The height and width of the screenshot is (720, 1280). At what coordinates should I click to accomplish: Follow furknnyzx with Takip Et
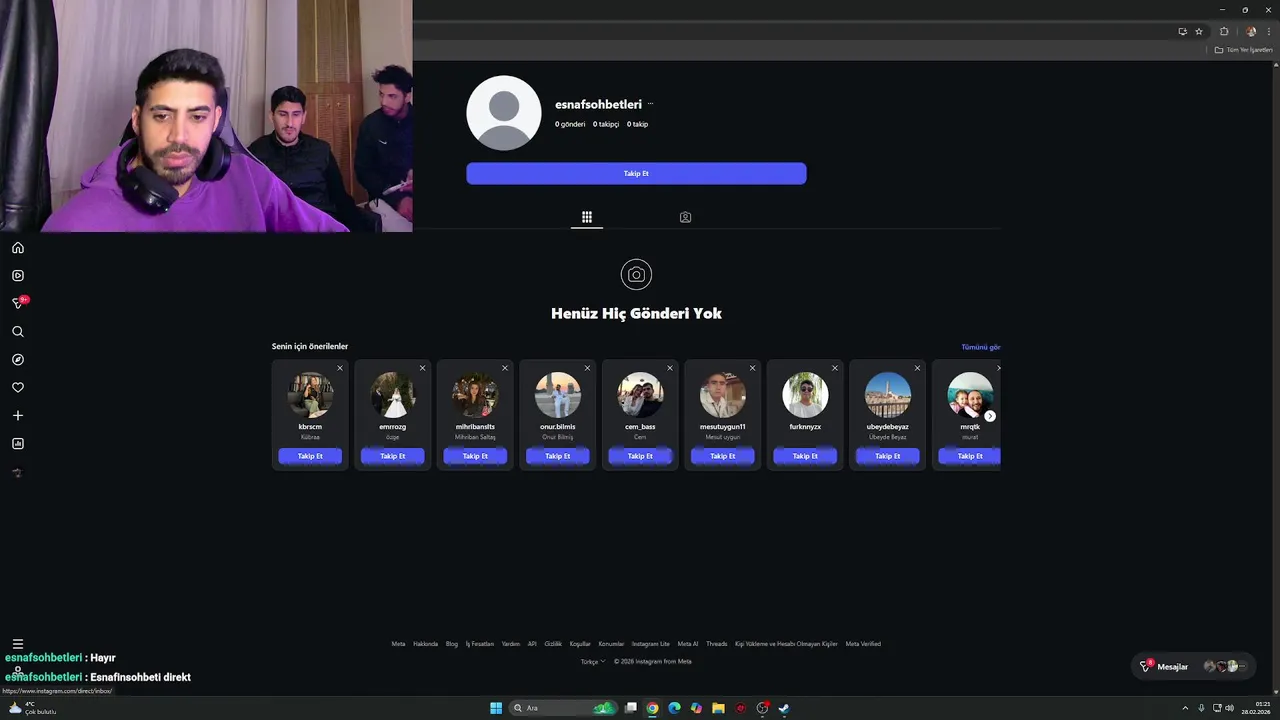pyautogui.click(x=805, y=456)
